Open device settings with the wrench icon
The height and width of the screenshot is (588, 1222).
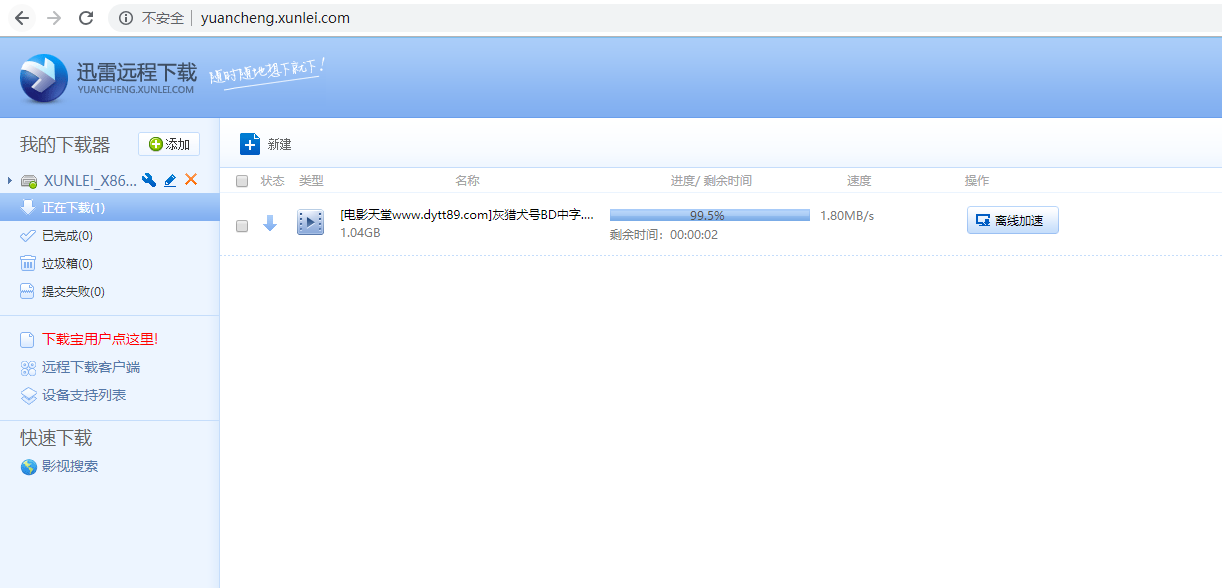coord(149,180)
